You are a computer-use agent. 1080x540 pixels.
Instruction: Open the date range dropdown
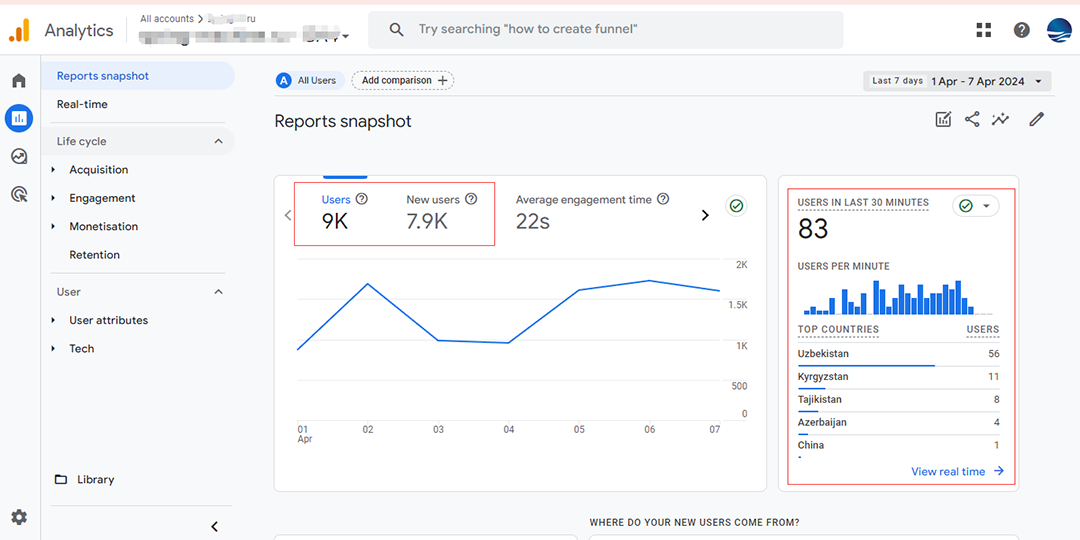957,81
